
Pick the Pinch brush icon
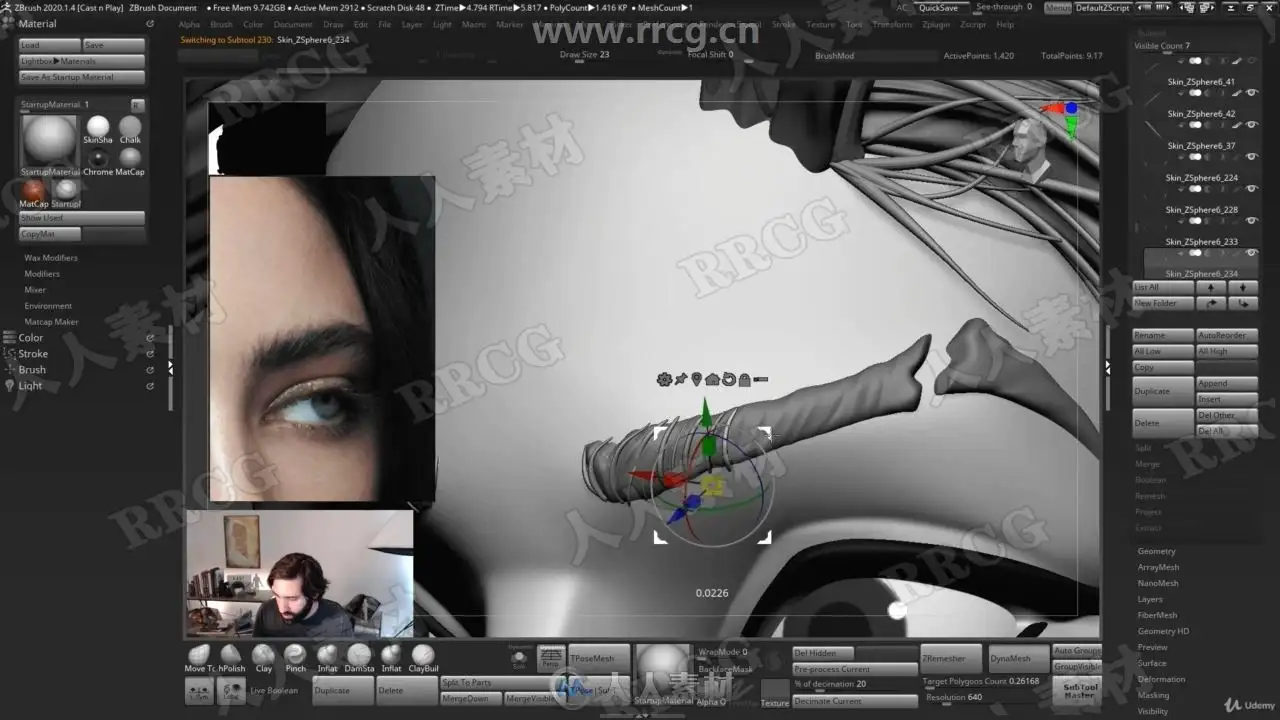coord(295,655)
